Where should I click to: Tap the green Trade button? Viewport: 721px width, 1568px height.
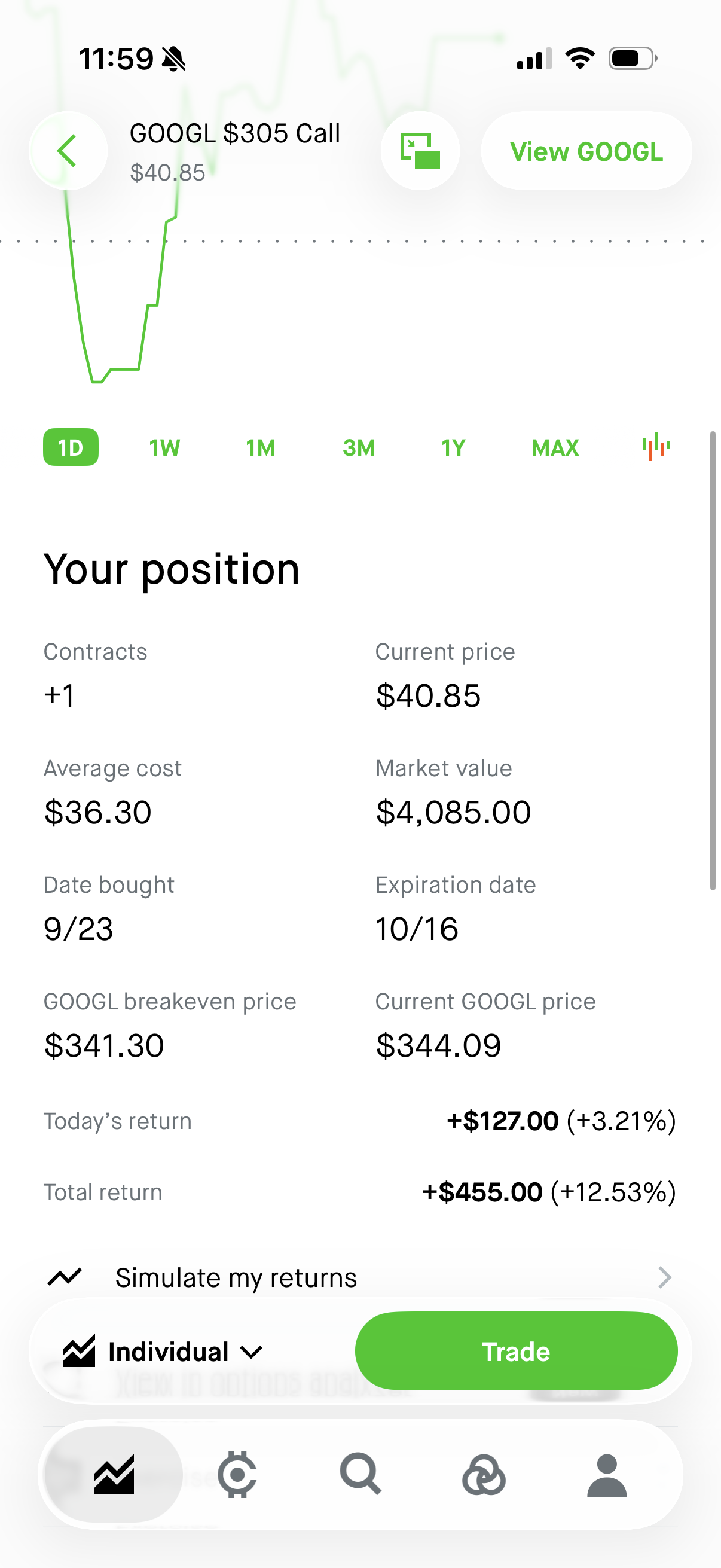pos(516,1352)
